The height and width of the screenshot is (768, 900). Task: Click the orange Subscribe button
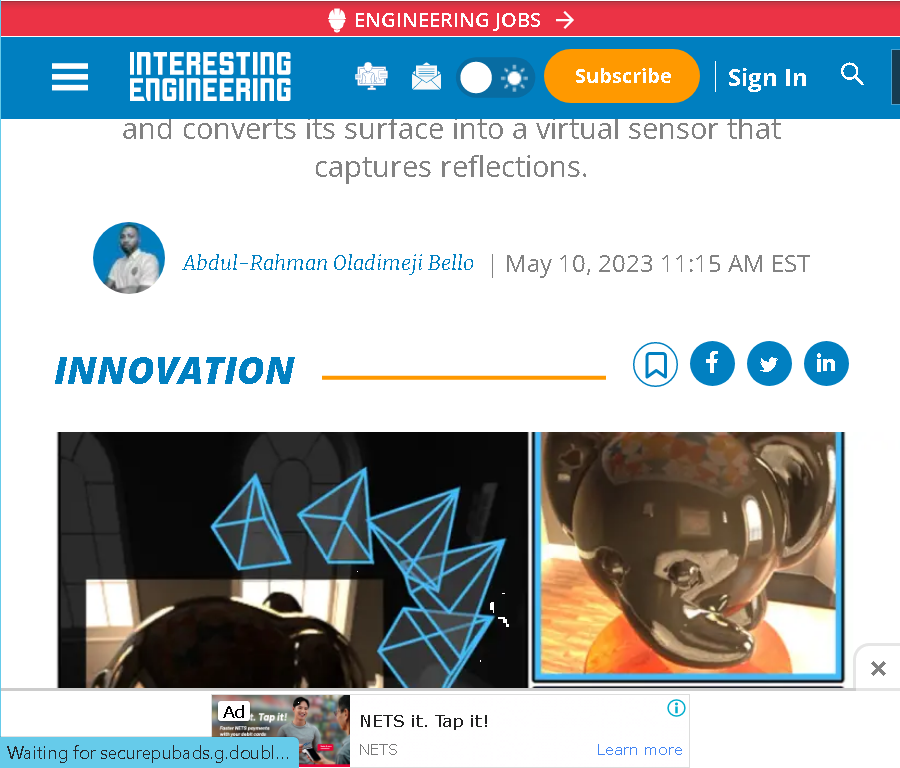[622, 76]
